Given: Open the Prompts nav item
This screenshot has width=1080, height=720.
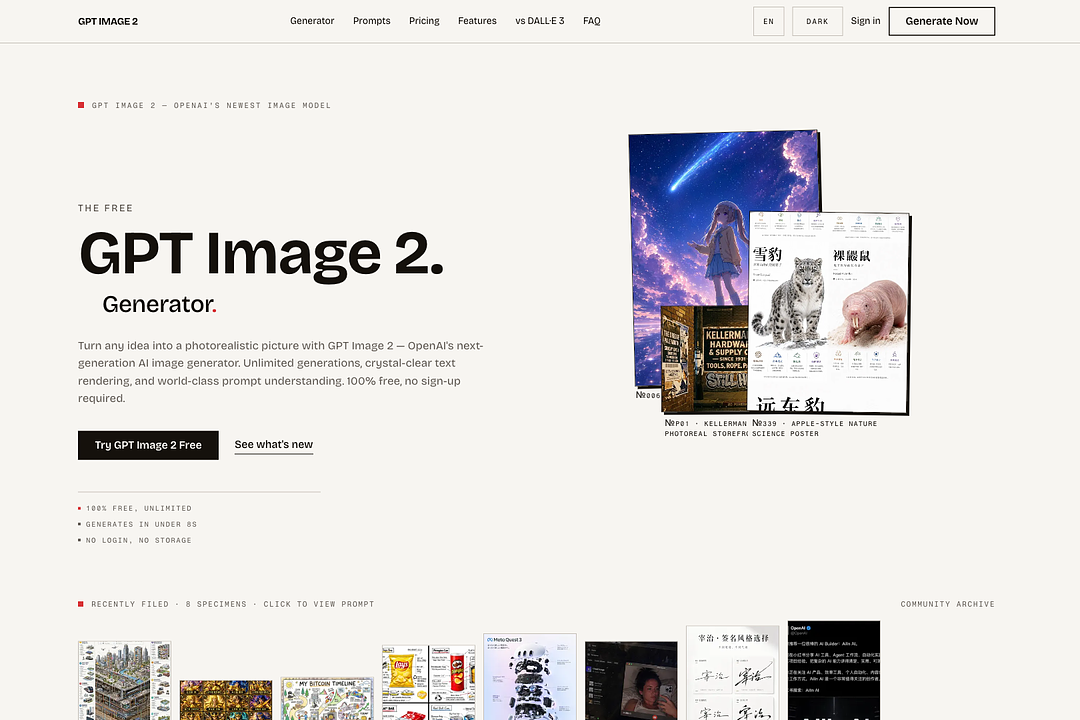Looking at the screenshot, I should (372, 21).
